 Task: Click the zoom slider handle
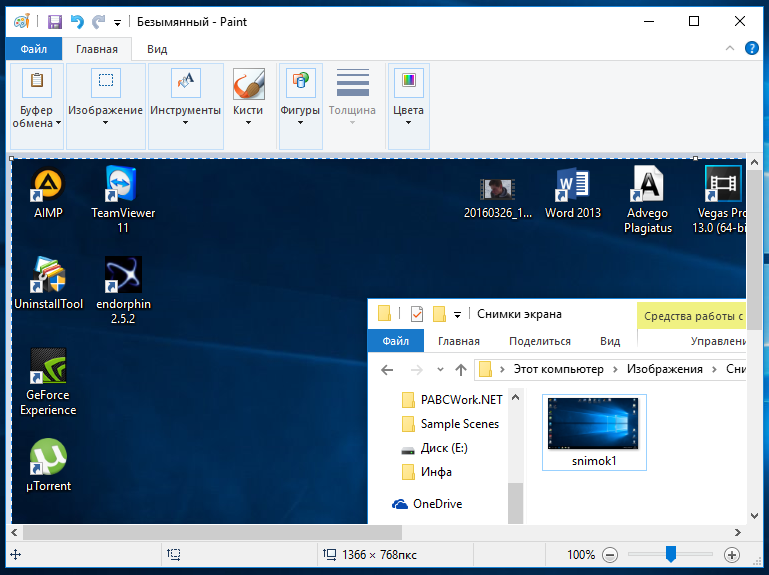click(671, 554)
